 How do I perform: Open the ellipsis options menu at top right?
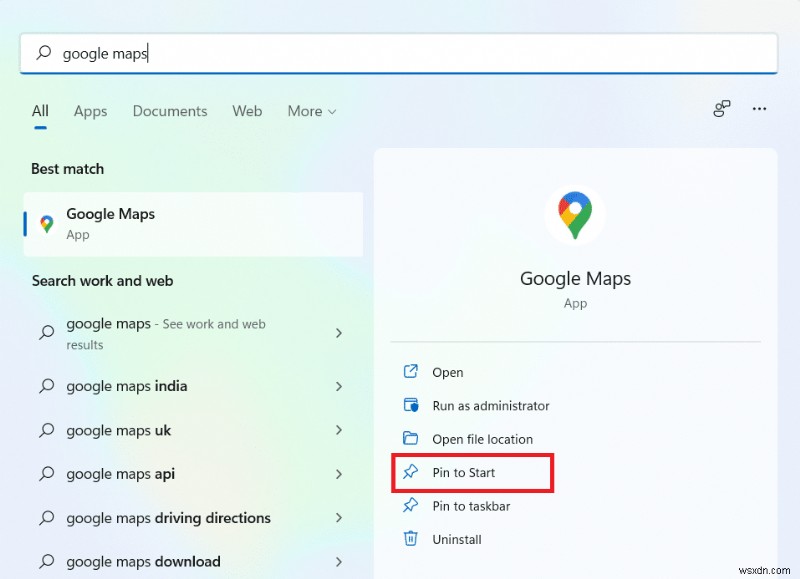[x=759, y=110]
